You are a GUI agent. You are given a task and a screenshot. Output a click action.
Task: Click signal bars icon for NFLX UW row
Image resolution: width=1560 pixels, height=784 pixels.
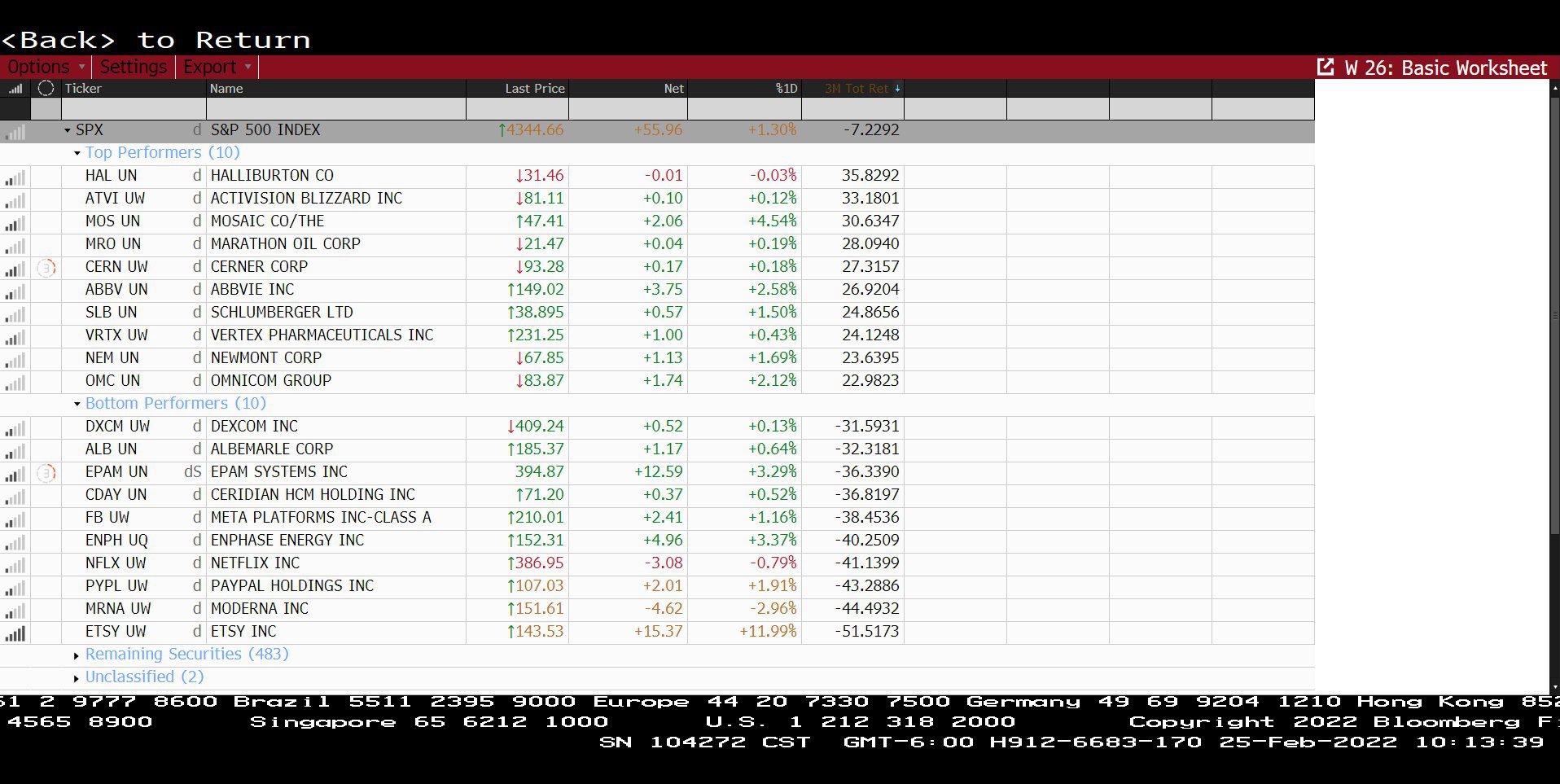(15, 564)
